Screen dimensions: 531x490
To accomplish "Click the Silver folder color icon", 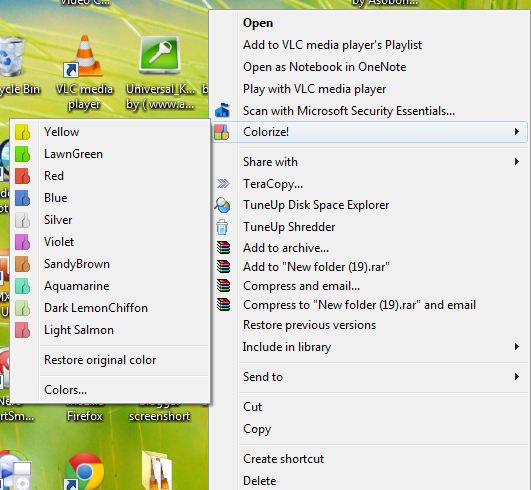I will [22, 220].
